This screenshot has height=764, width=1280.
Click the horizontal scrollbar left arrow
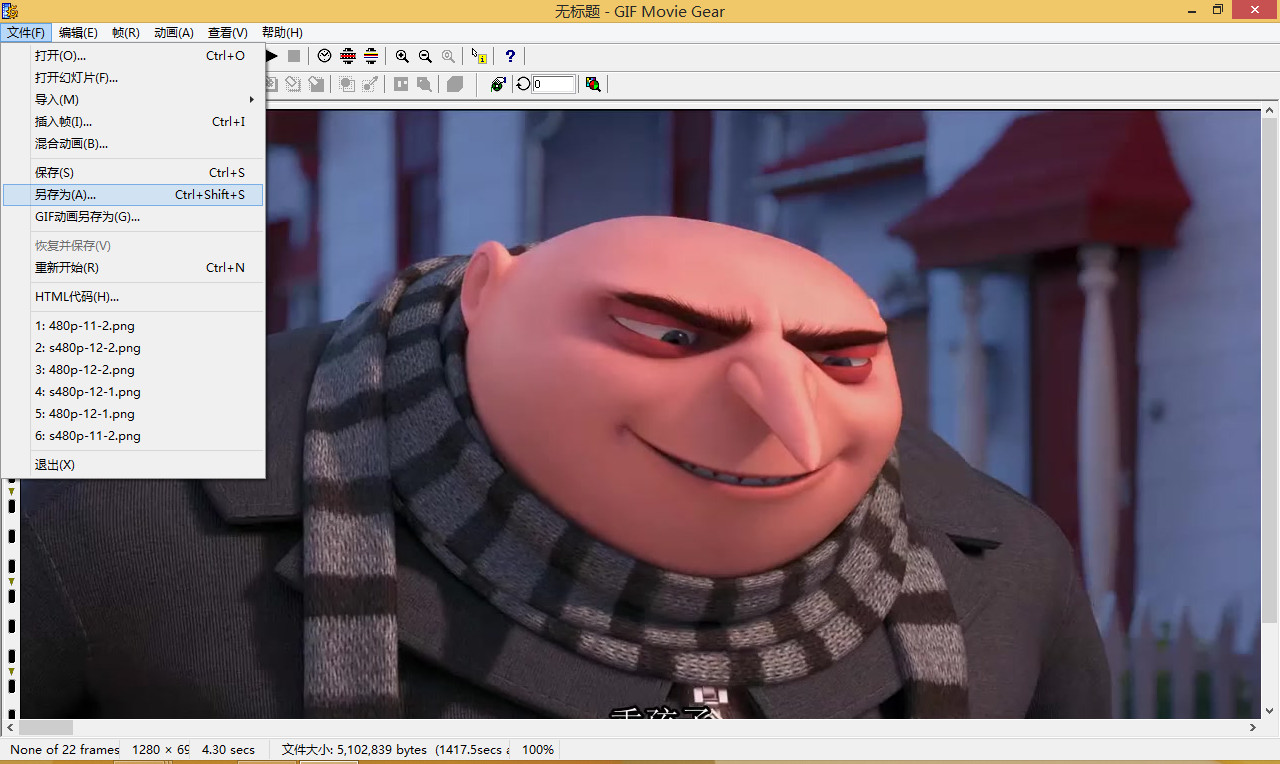[9, 728]
